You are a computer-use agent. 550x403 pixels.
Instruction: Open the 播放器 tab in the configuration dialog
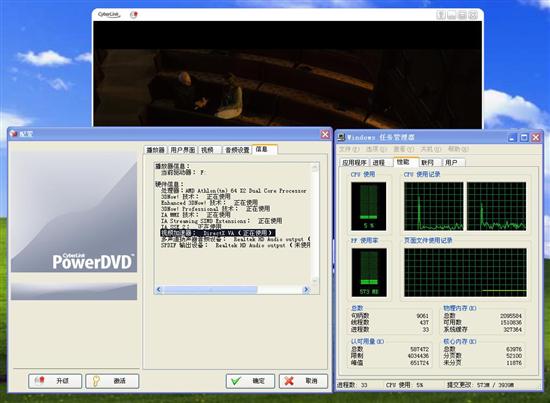coord(155,150)
